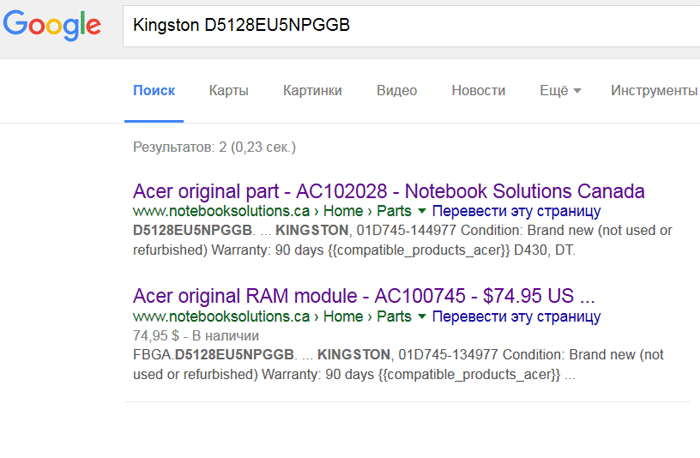Expand the Ещё dropdown menu
700x458 pixels.
point(560,91)
